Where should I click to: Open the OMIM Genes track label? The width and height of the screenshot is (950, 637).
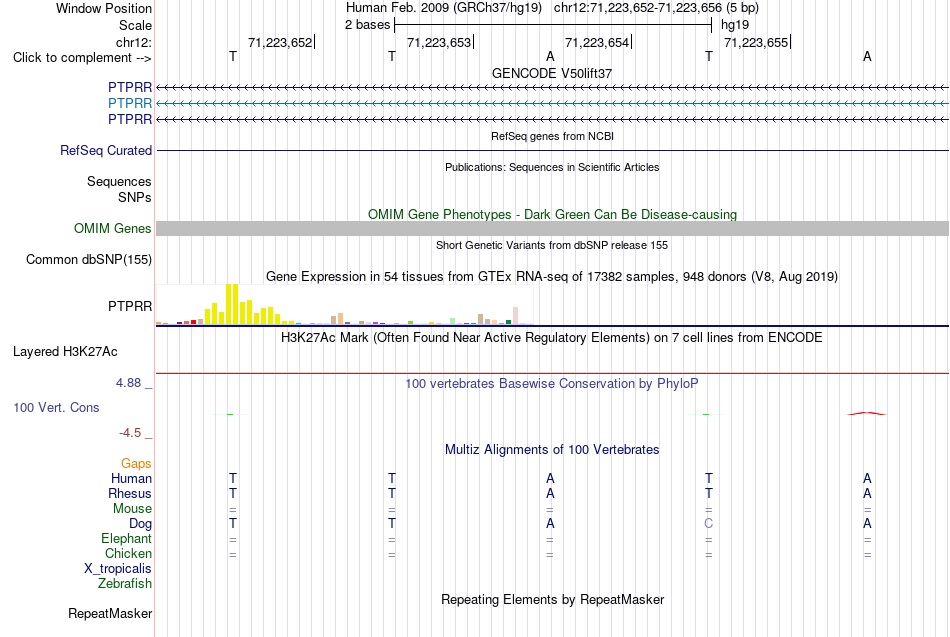click(x=113, y=228)
